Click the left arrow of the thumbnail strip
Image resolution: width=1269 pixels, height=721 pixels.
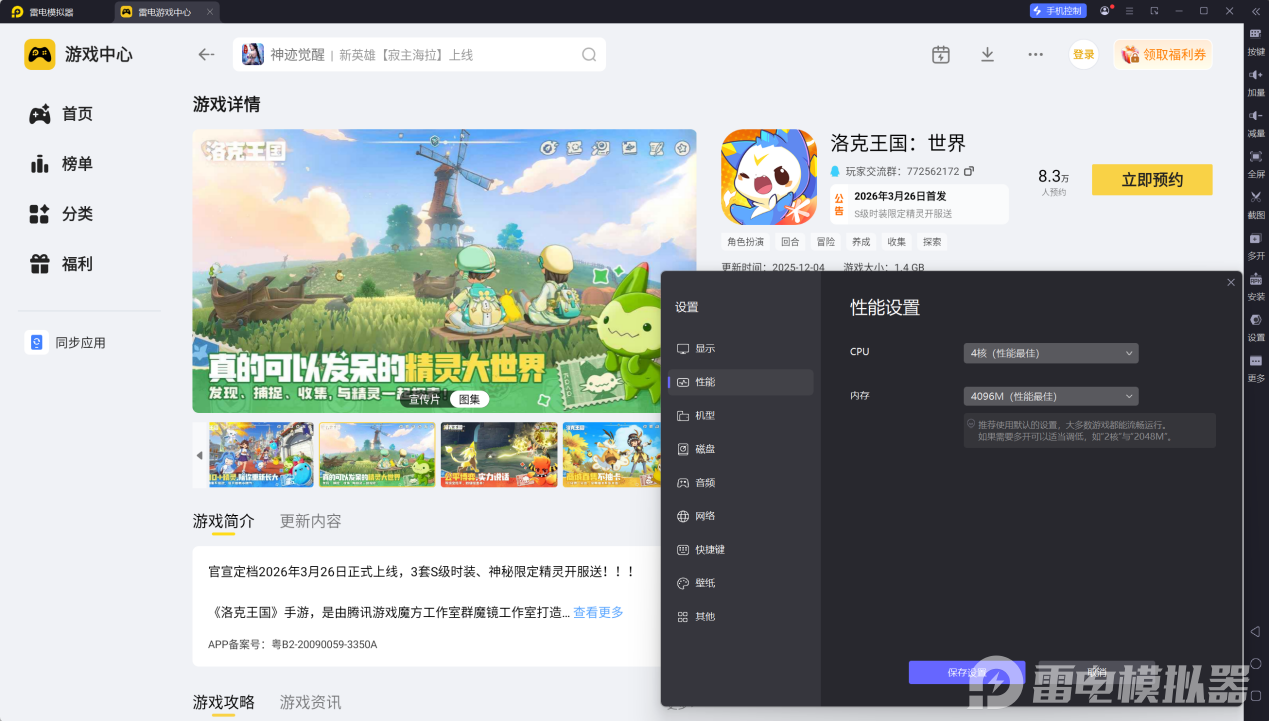pyautogui.click(x=199, y=455)
